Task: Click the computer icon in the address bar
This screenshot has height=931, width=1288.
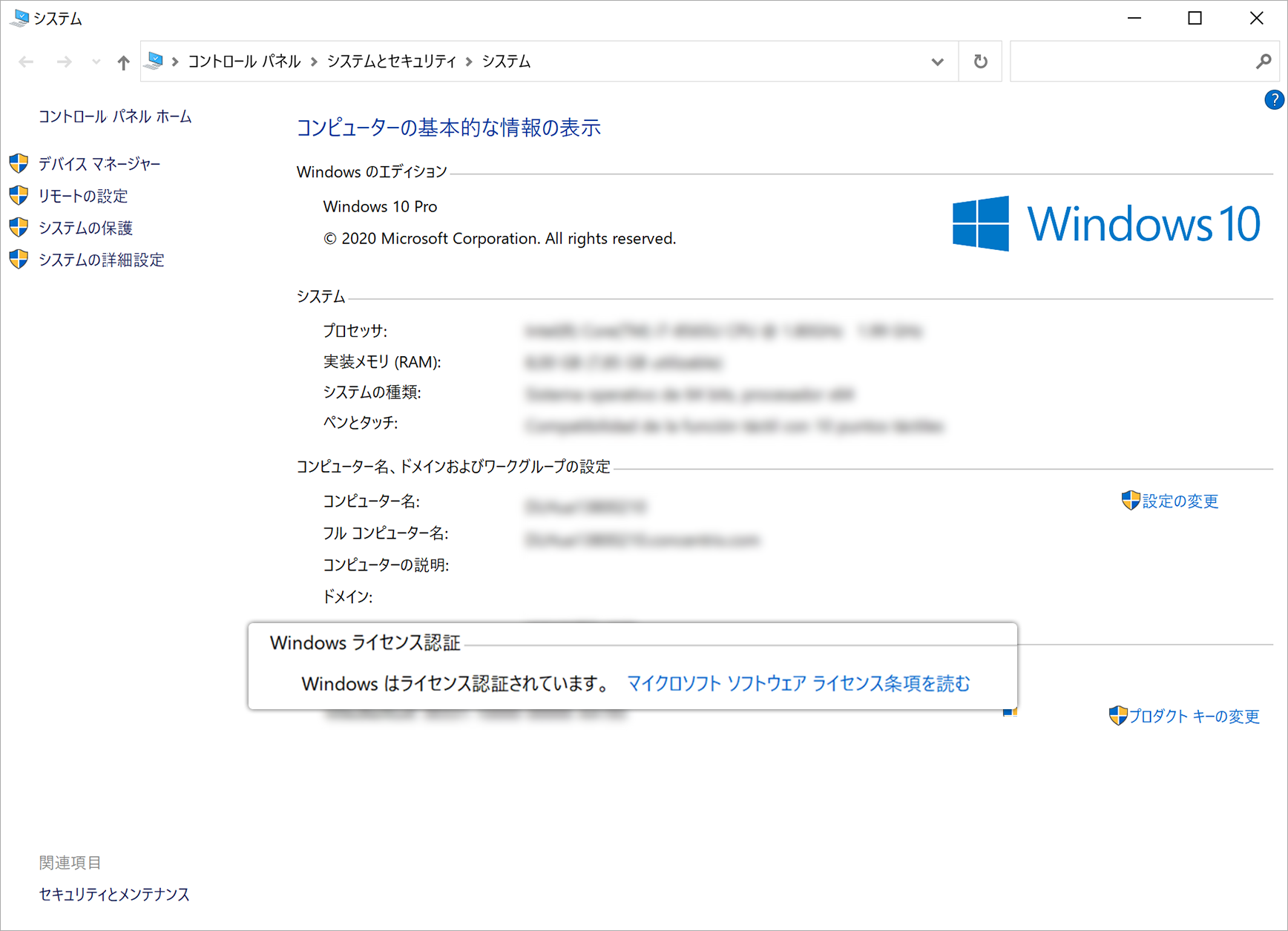Action: [x=154, y=62]
